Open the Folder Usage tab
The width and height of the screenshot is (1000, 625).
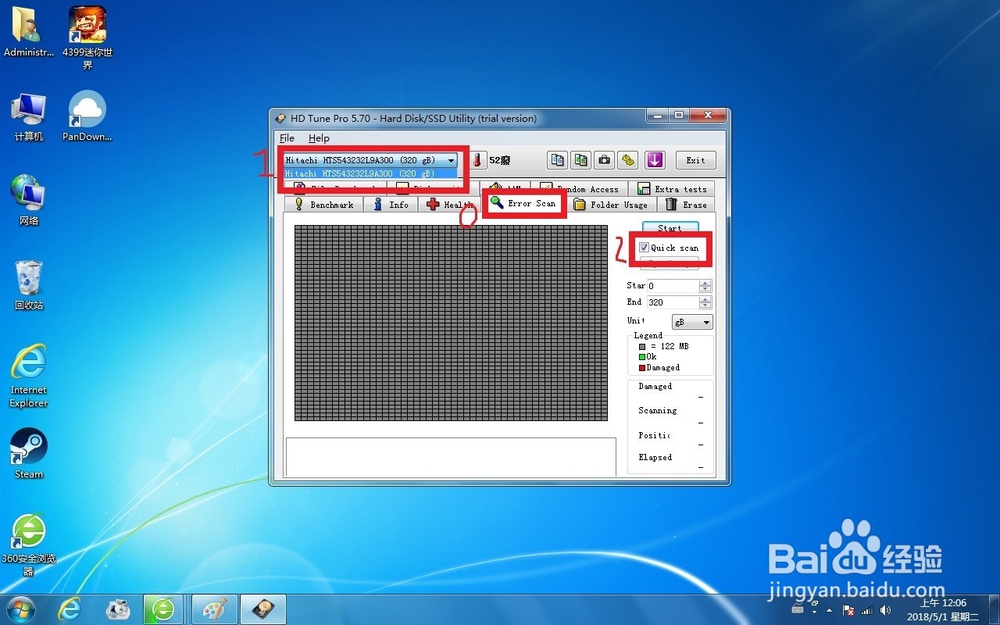point(610,205)
